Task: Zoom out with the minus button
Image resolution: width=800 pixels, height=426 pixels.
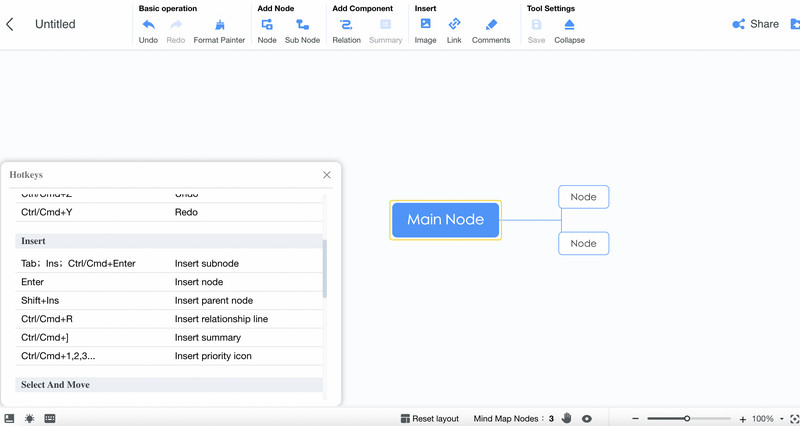Action: [x=635, y=419]
